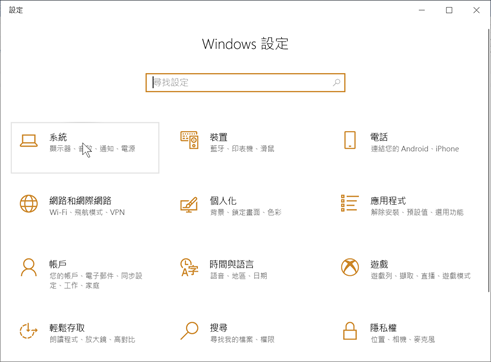The image size is (491, 362).
Task: Open the 遊戲 Xbox icon
Action: click(x=350, y=267)
